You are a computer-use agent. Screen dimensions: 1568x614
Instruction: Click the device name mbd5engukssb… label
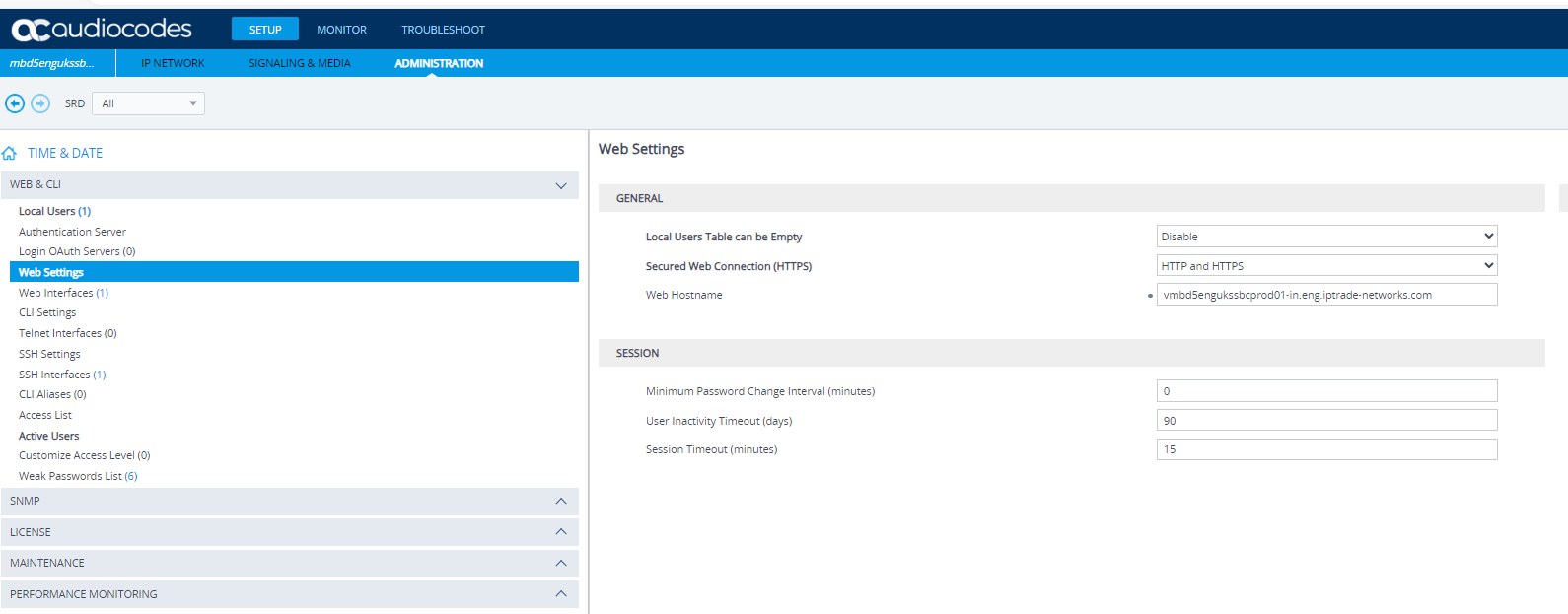click(52, 63)
